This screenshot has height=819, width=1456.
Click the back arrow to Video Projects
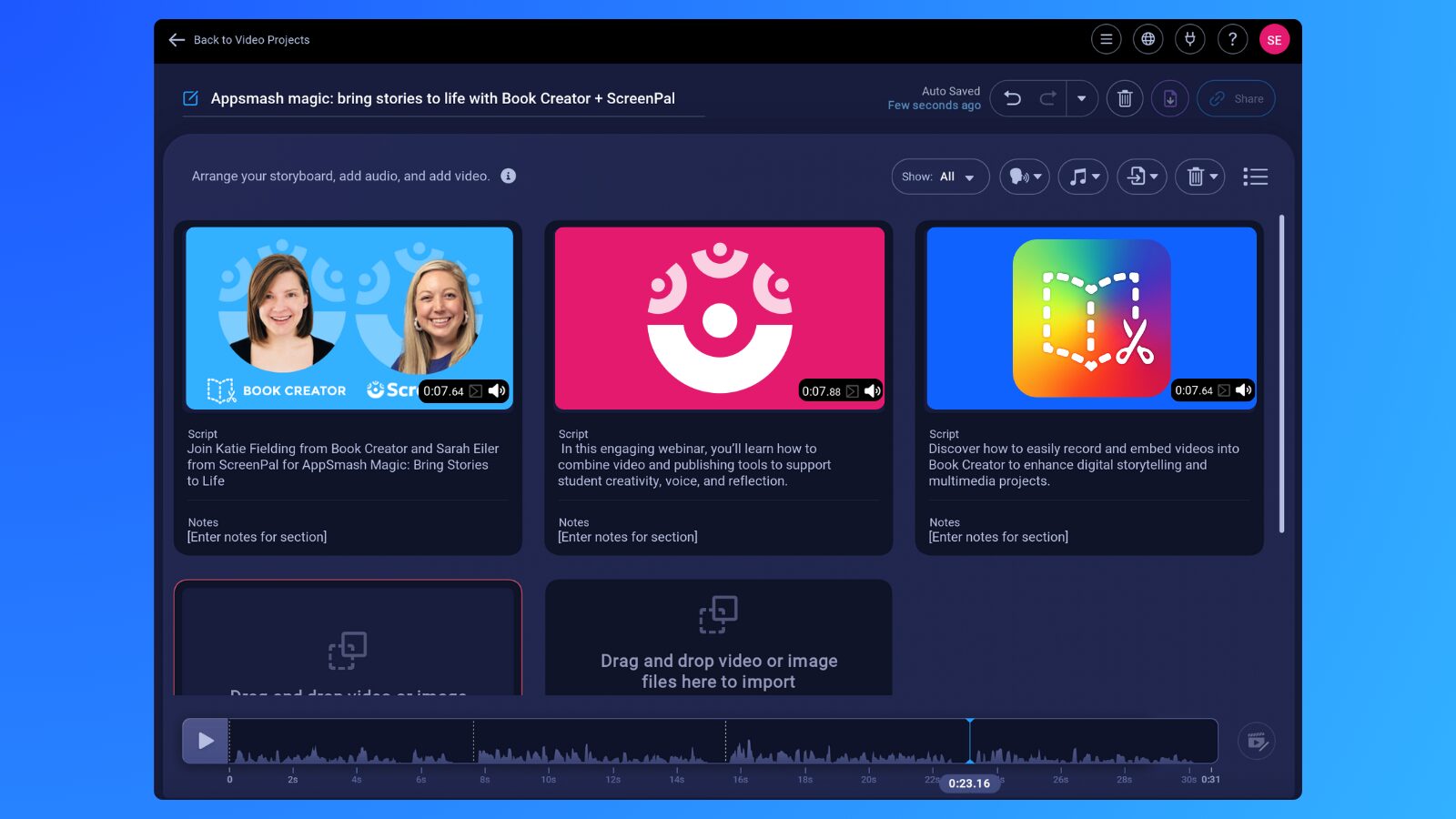tap(177, 40)
